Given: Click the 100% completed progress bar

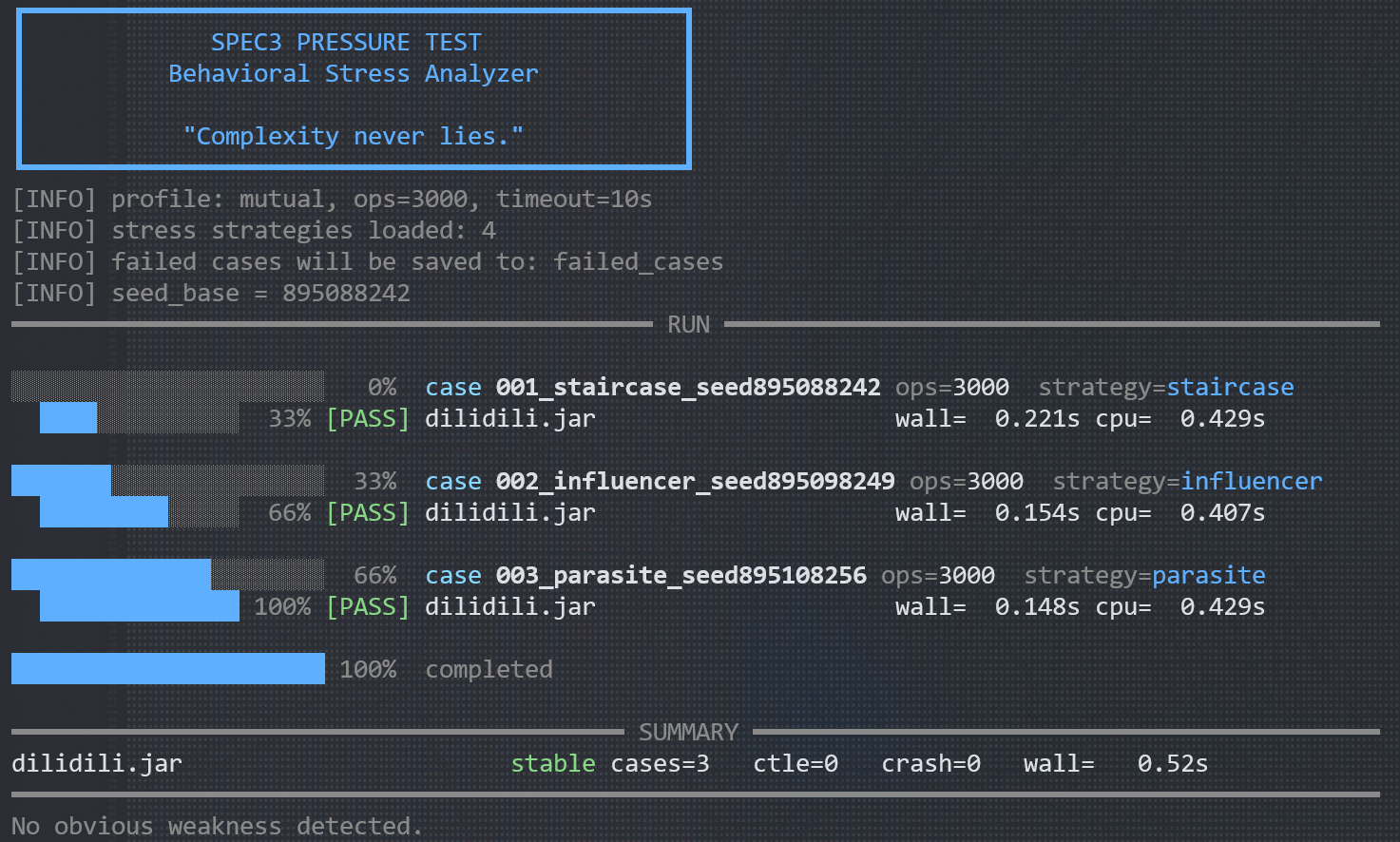Looking at the screenshot, I should click(x=168, y=669).
